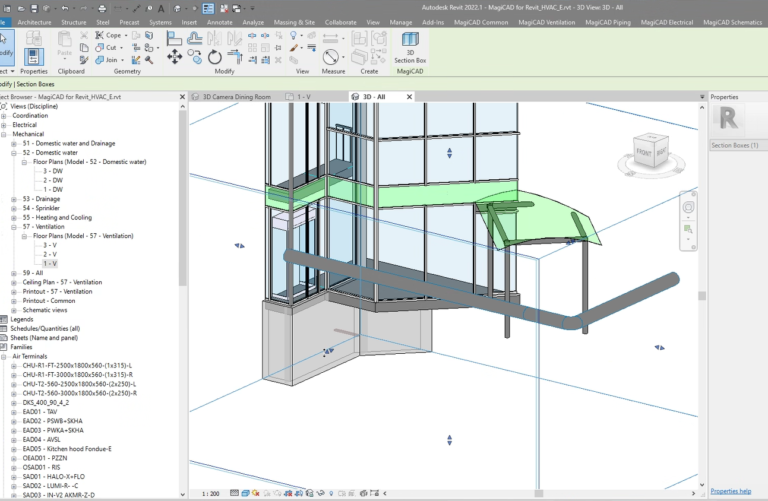Viewport: 768px width, 501px height.
Task: Click the bottom section box grip arrow
Action: pos(449,440)
